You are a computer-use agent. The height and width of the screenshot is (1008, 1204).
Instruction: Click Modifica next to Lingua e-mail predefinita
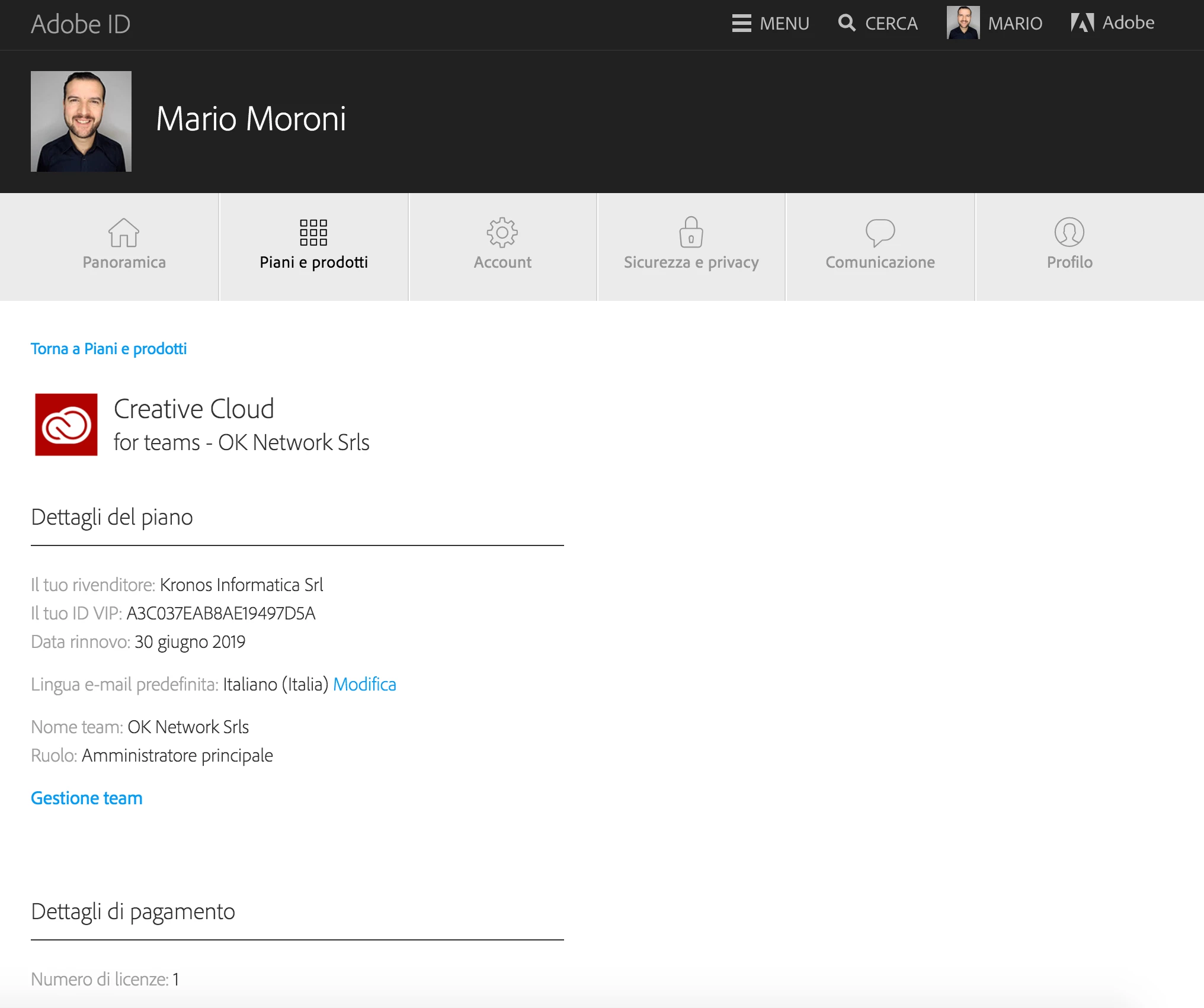pyautogui.click(x=364, y=684)
